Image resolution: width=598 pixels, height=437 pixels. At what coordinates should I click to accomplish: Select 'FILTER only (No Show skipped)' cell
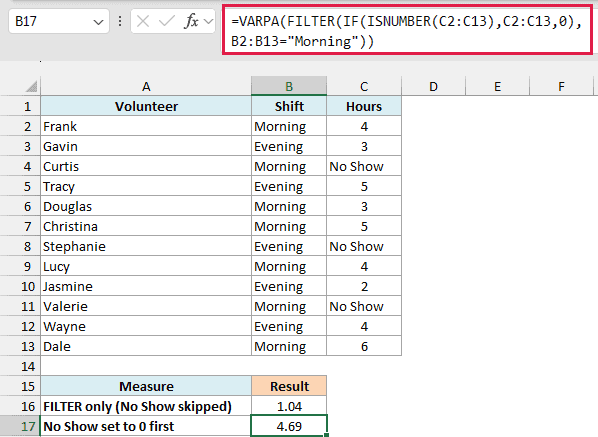[146, 406]
